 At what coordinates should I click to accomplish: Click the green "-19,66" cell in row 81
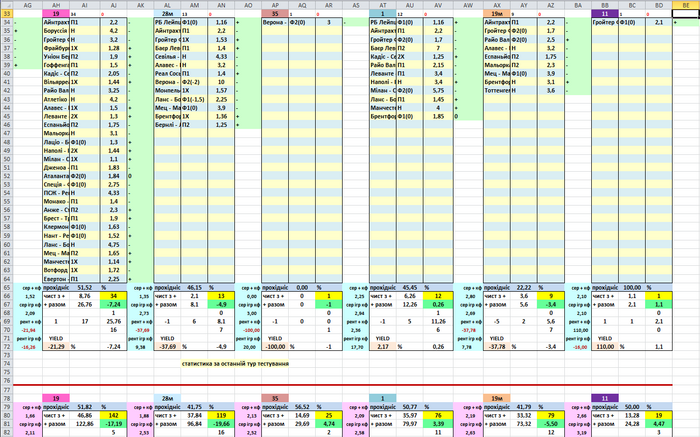pos(221,424)
